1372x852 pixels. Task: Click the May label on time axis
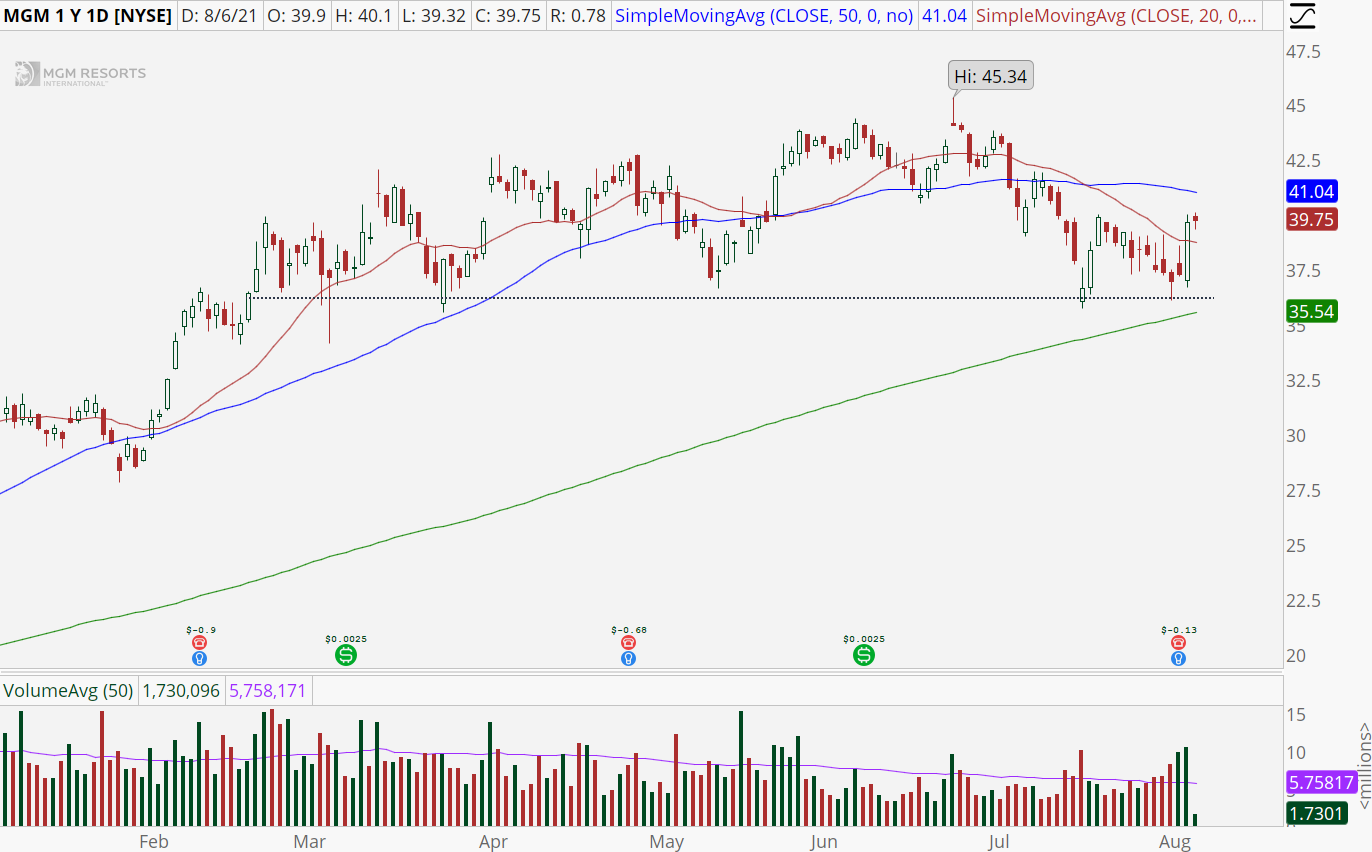point(665,842)
